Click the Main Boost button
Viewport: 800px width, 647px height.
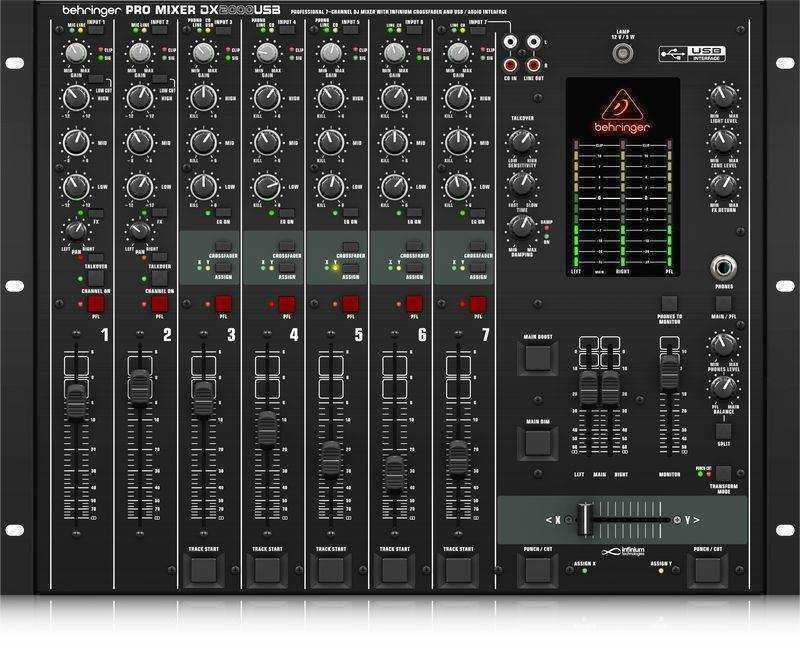click(538, 359)
